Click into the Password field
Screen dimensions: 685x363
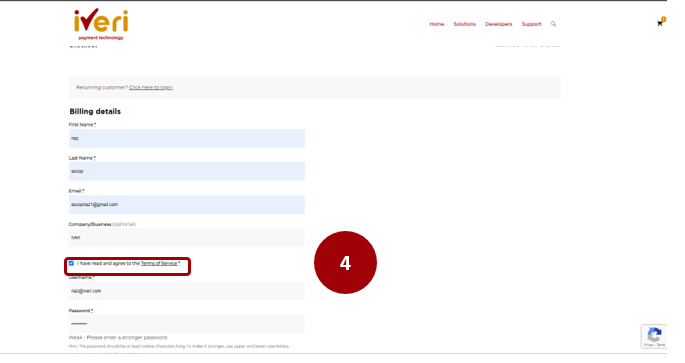(187, 324)
